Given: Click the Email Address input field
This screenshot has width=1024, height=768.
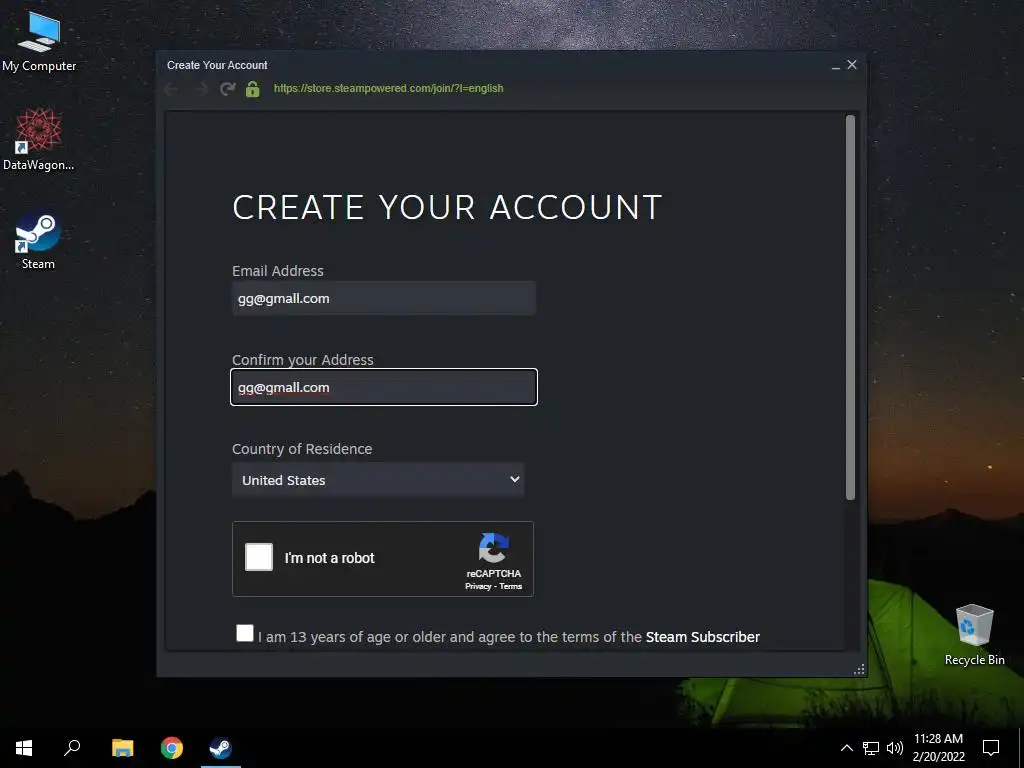Looking at the screenshot, I should pyautogui.click(x=384, y=298).
